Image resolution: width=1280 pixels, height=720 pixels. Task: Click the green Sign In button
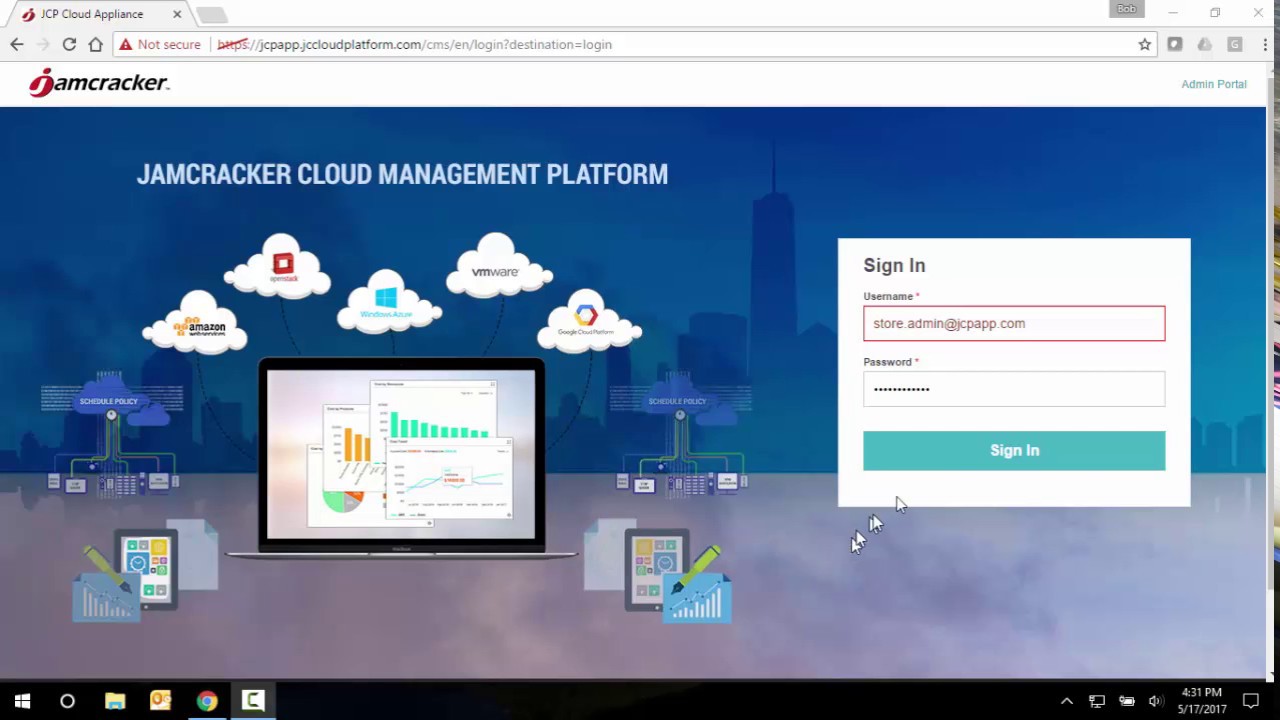[1014, 450]
